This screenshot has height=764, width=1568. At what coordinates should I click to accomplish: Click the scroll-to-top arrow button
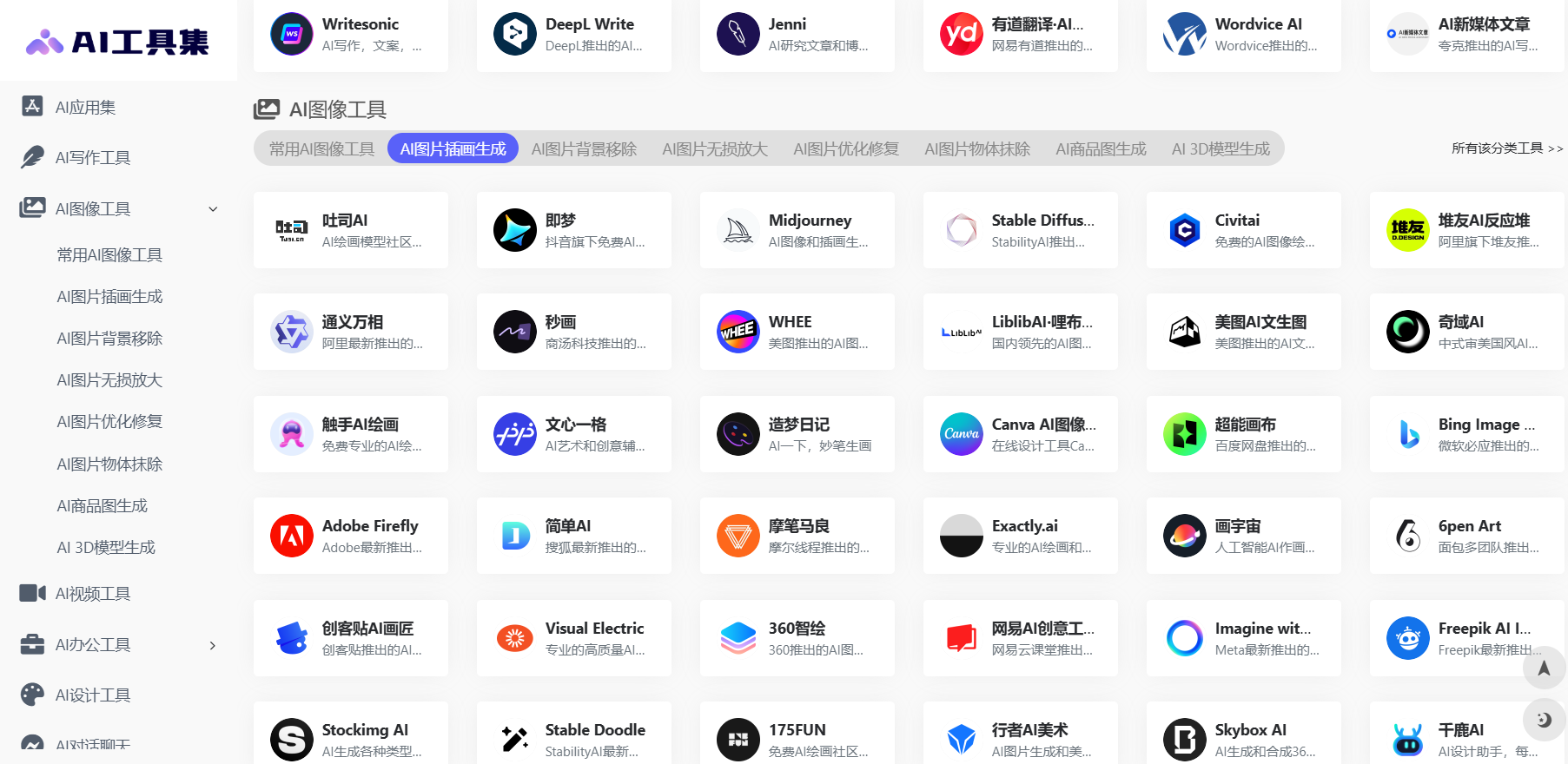(x=1544, y=668)
